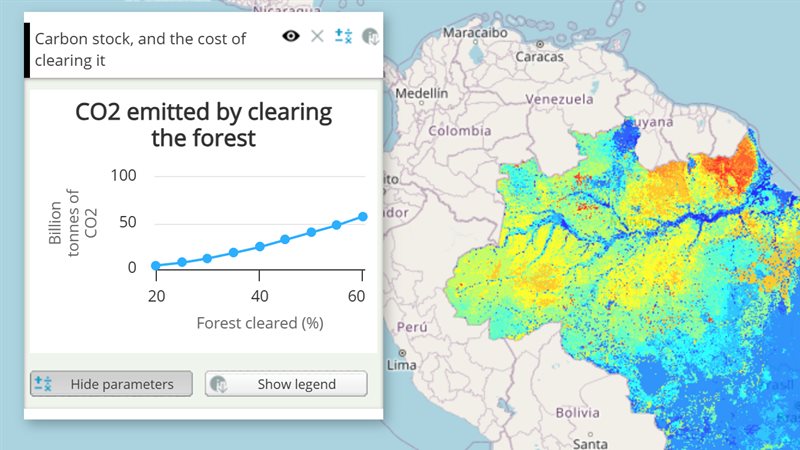The width and height of the screenshot is (800, 450).
Task: Click the Hide parameters button
Action: (x=111, y=384)
